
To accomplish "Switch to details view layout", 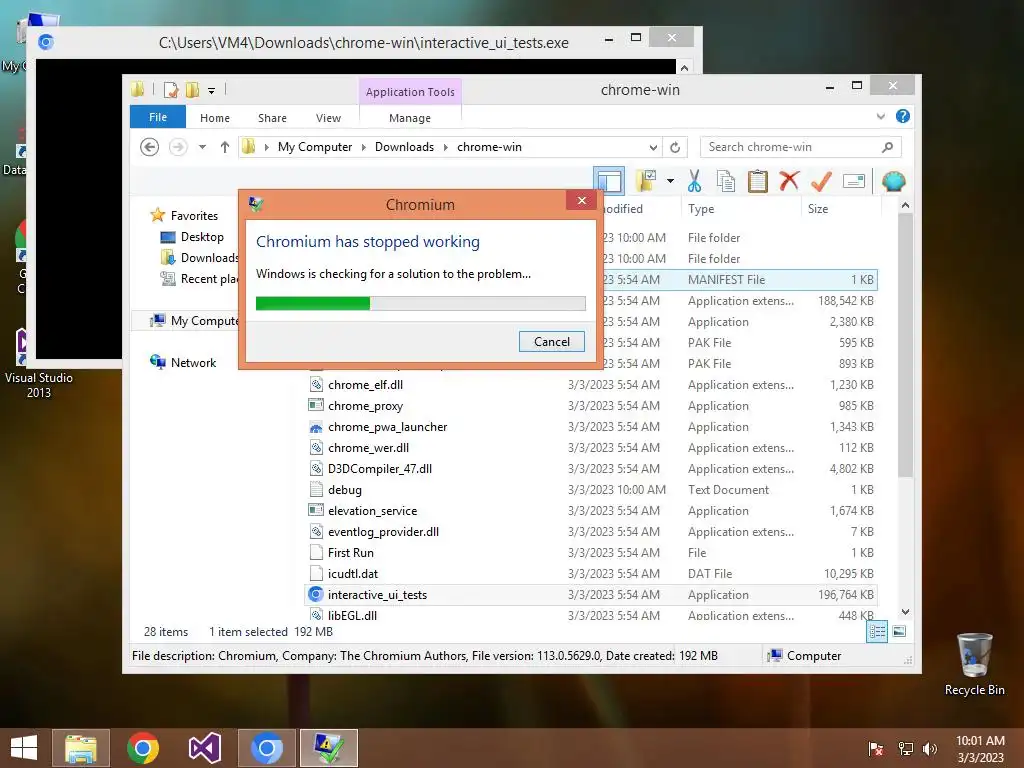I will (x=877, y=631).
